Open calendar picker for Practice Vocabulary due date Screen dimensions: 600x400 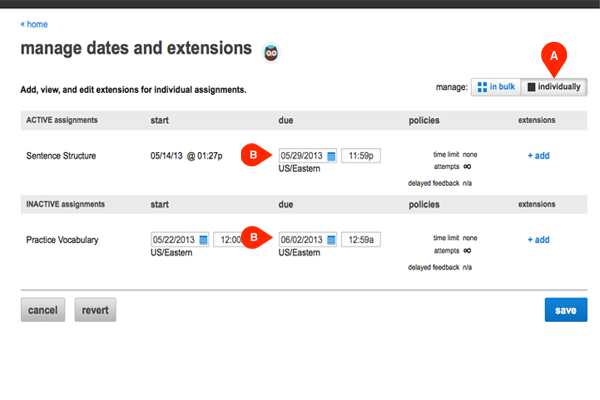point(331,240)
